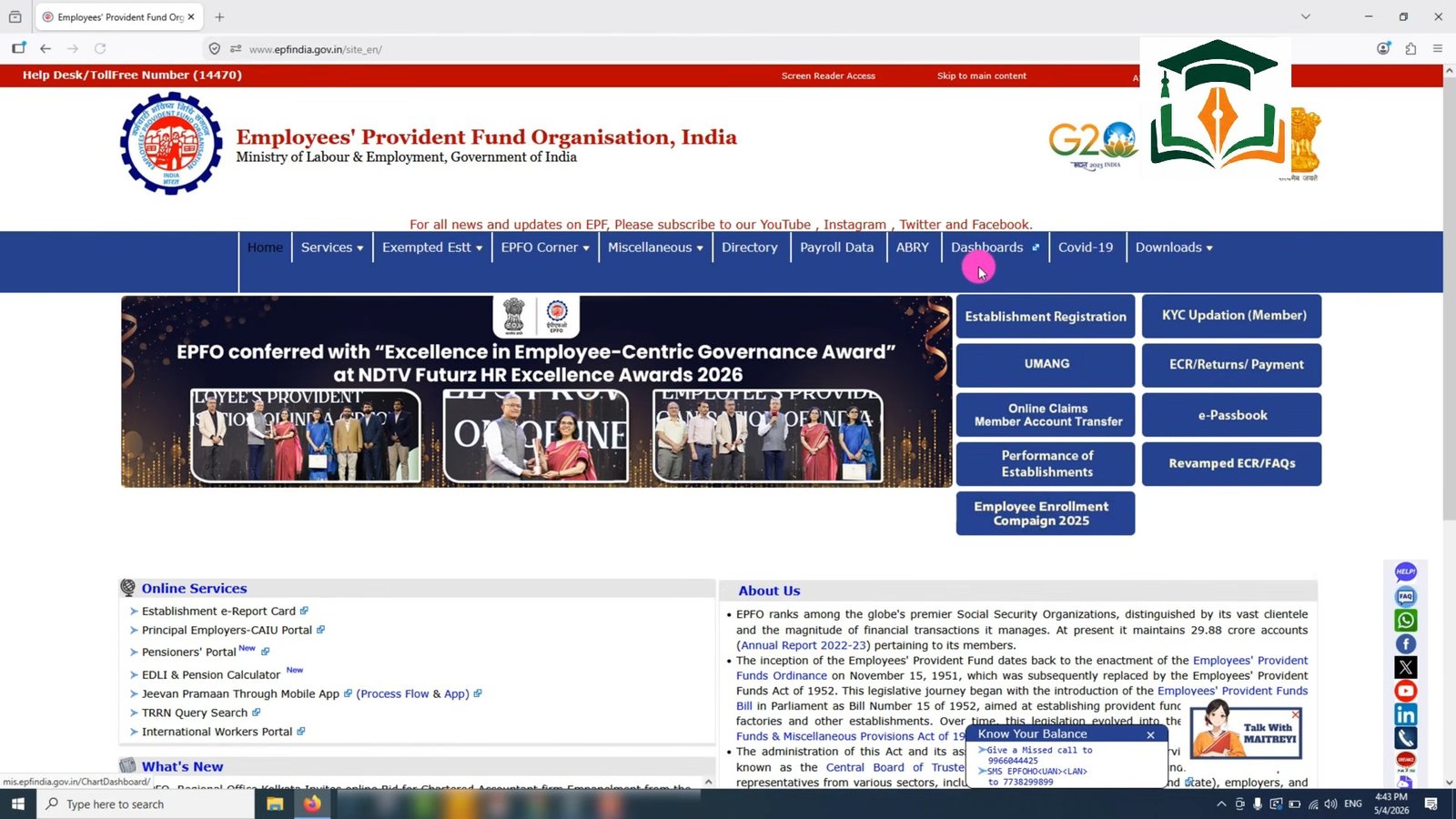Open the WhatsApp sidebar icon

tap(1405, 621)
